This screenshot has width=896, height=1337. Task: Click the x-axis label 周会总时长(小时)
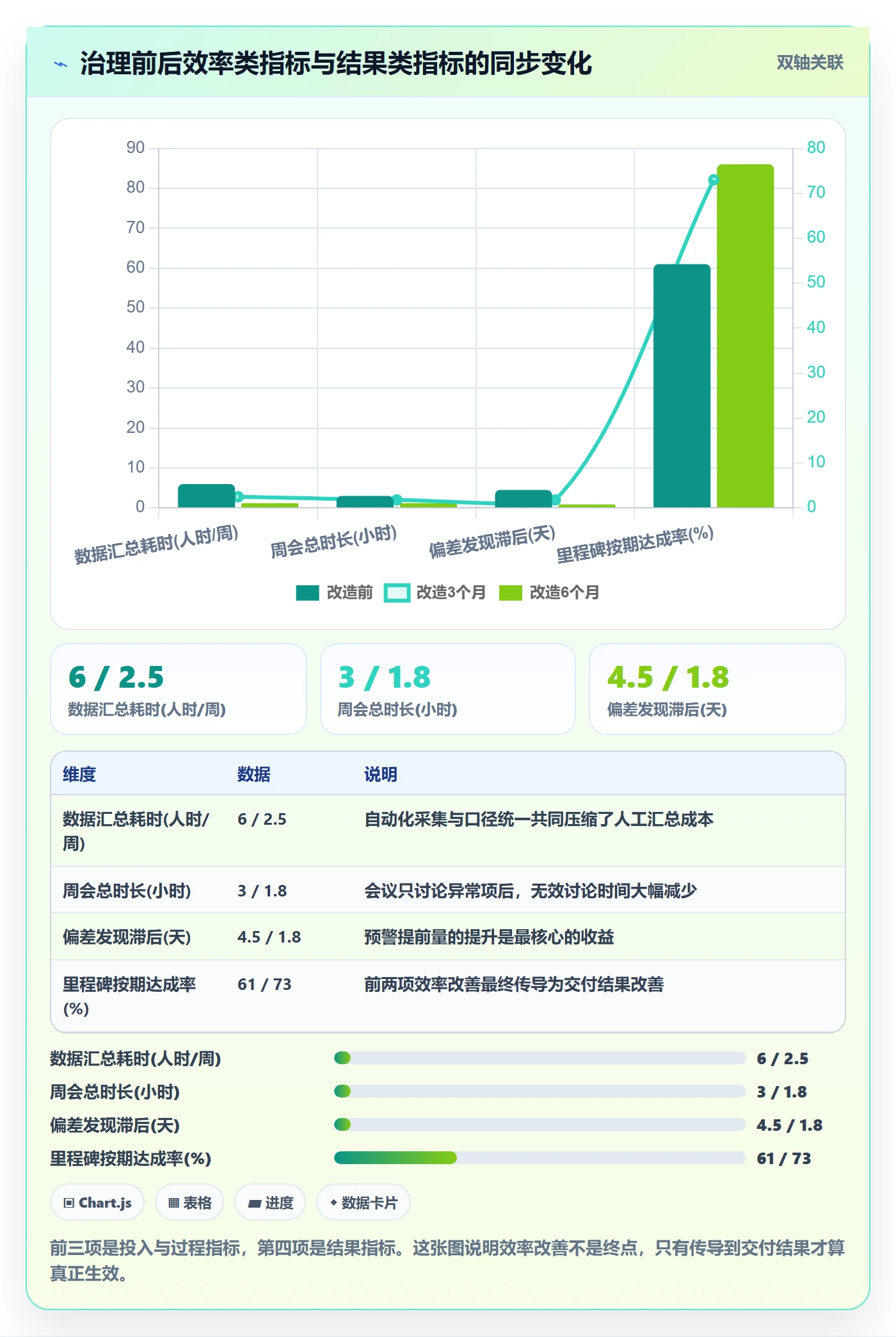(x=333, y=542)
